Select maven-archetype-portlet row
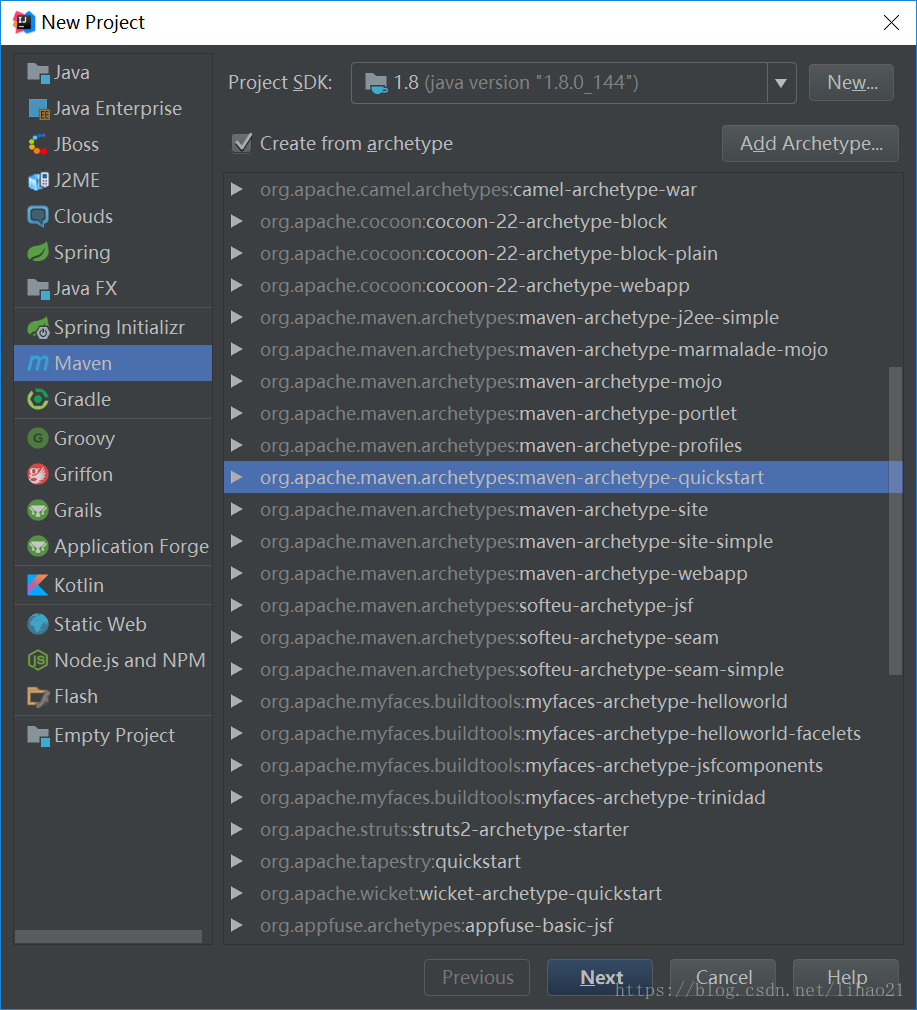The height and width of the screenshot is (1010, 917). 563,414
